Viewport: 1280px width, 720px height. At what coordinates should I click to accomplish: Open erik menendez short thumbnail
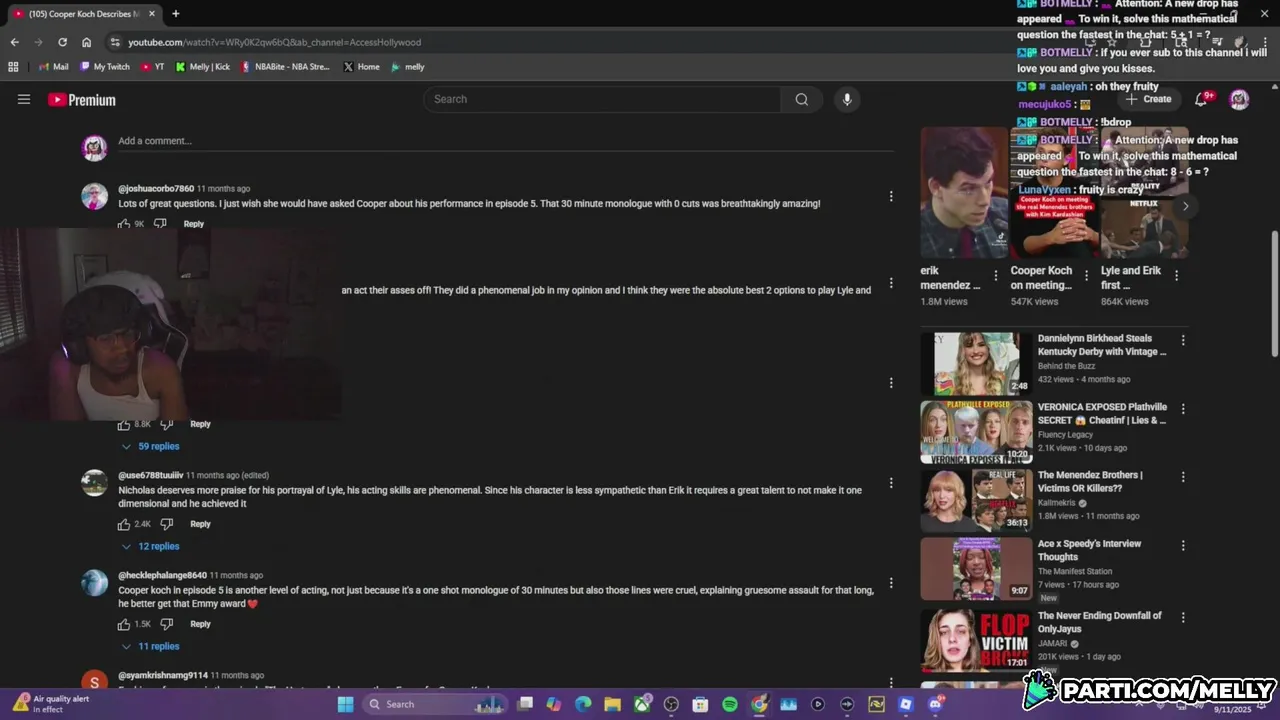(x=964, y=193)
